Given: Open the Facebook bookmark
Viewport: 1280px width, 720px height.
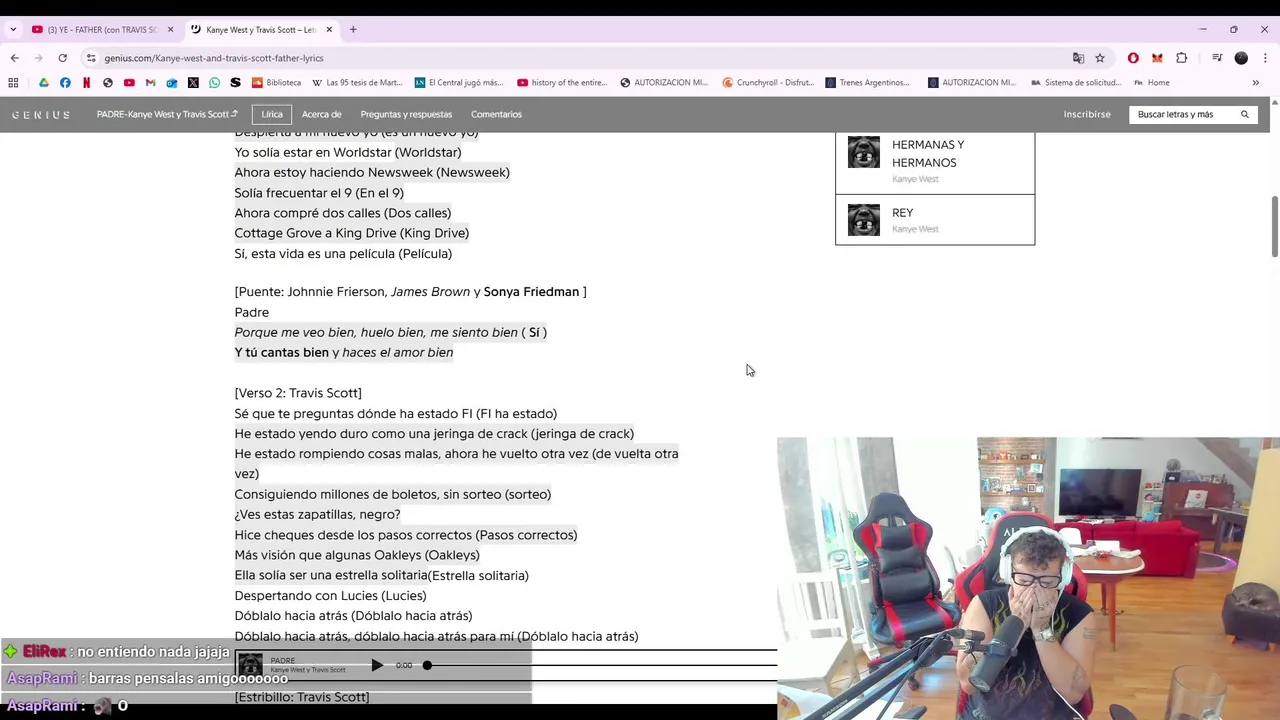Looking at the screenshot, I should click(65, 83).
